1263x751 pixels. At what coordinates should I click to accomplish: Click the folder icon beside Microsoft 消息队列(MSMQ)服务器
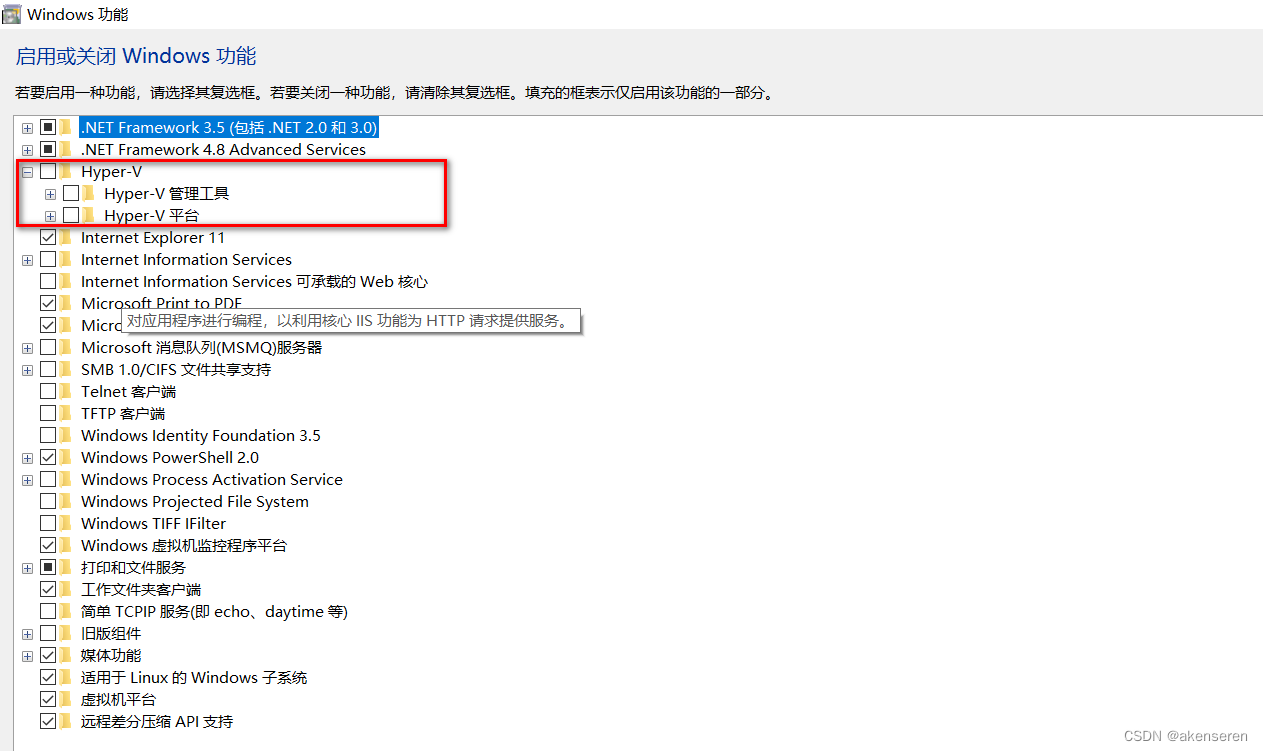66,348
